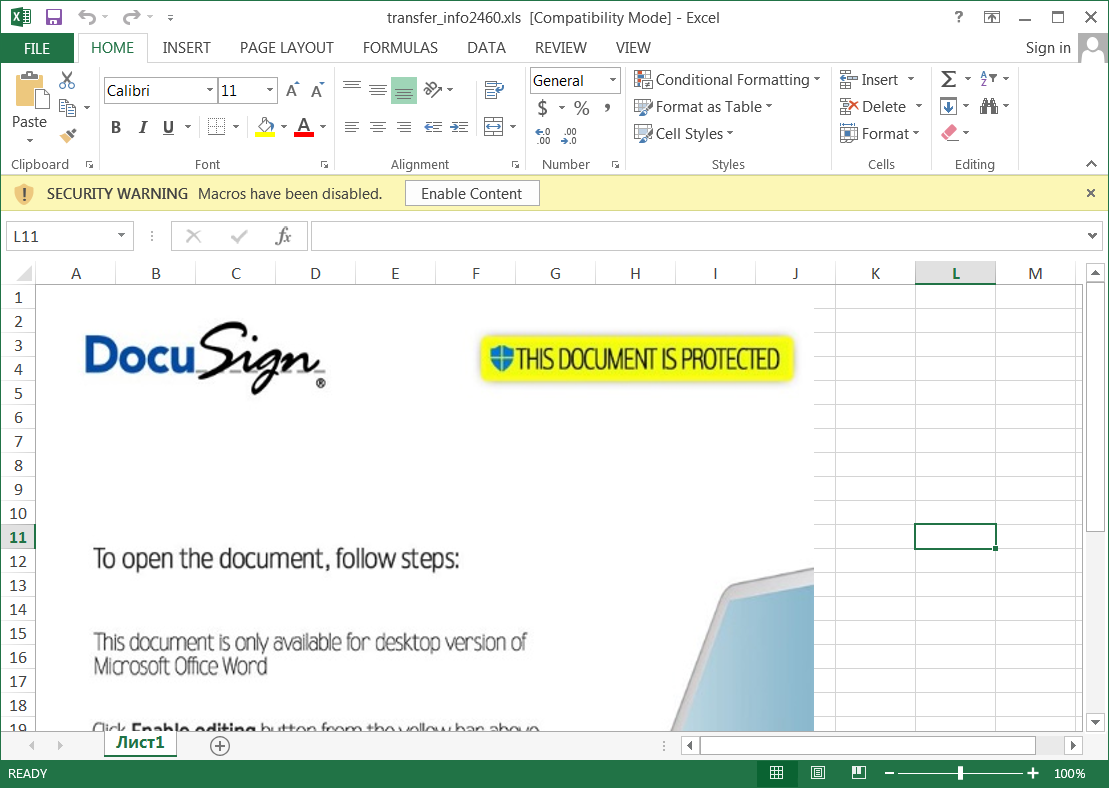Click the zoom slider in status bar
Viewport: 1109px width, 788px height.
960,772
